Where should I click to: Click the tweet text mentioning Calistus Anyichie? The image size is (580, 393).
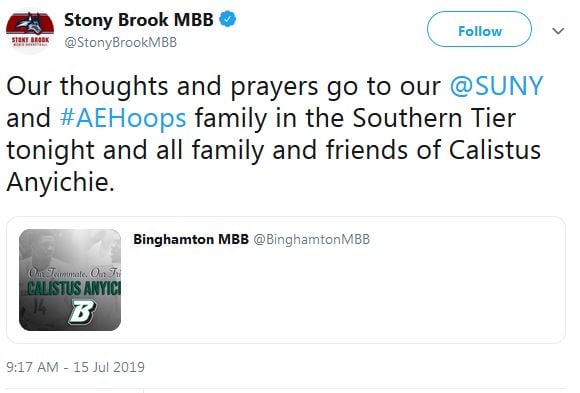point(274,134)
